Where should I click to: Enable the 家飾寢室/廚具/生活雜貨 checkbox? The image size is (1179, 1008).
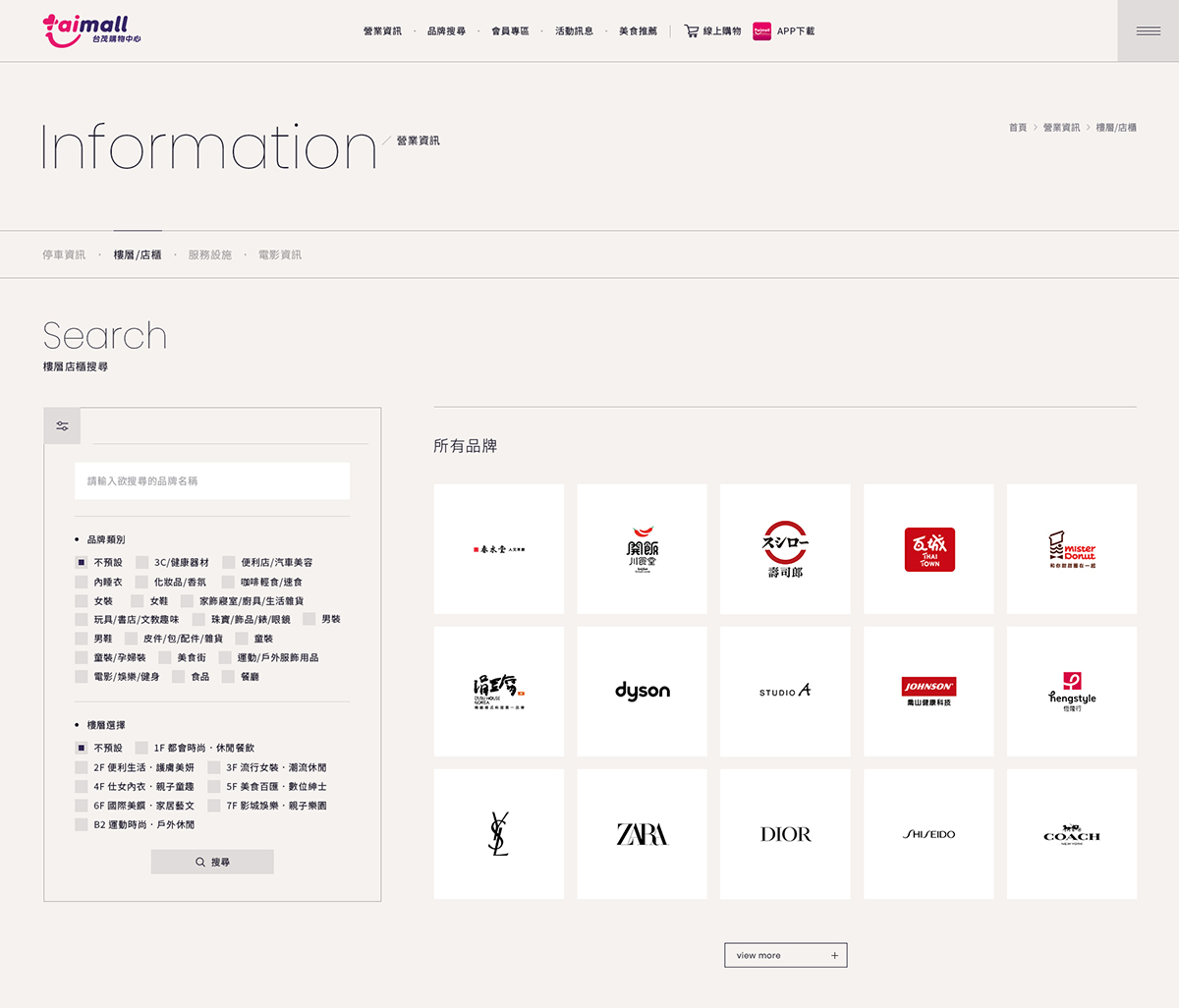[x=188, y=601]
